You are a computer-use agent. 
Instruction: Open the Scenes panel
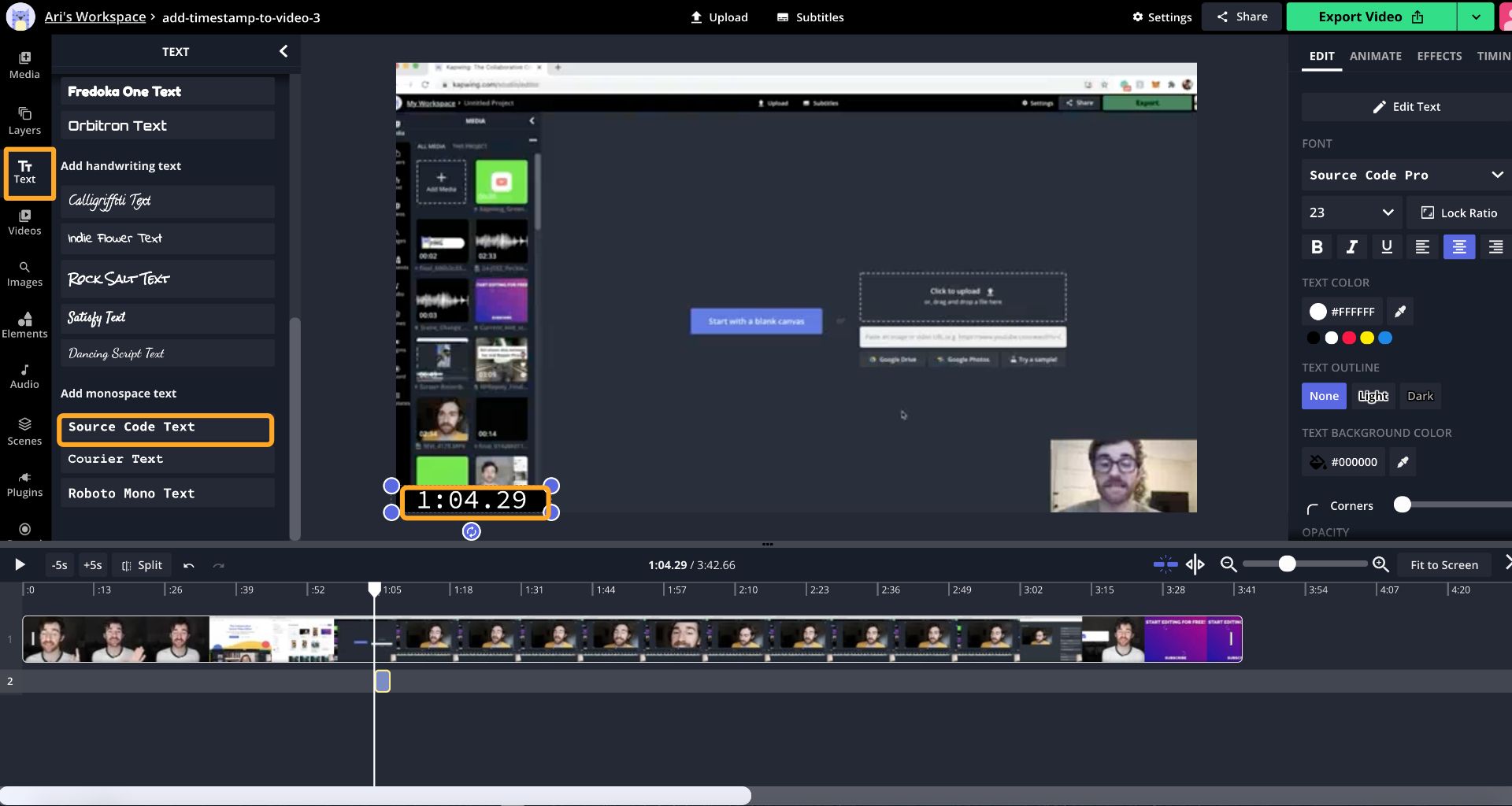point(24,431)
